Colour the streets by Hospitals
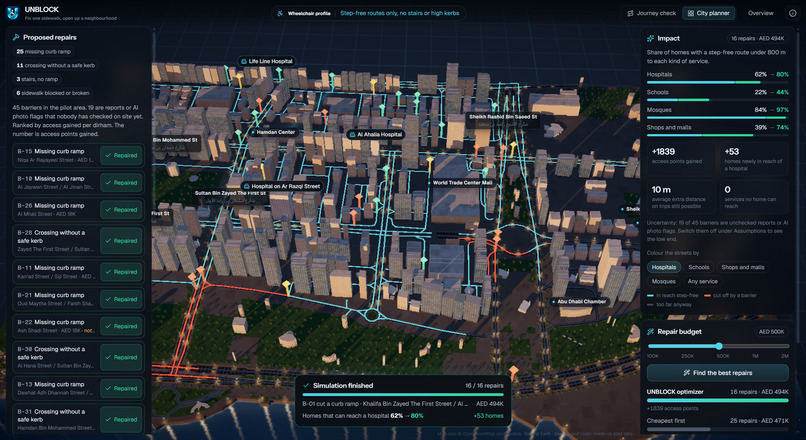 click(x=664, y=267)
